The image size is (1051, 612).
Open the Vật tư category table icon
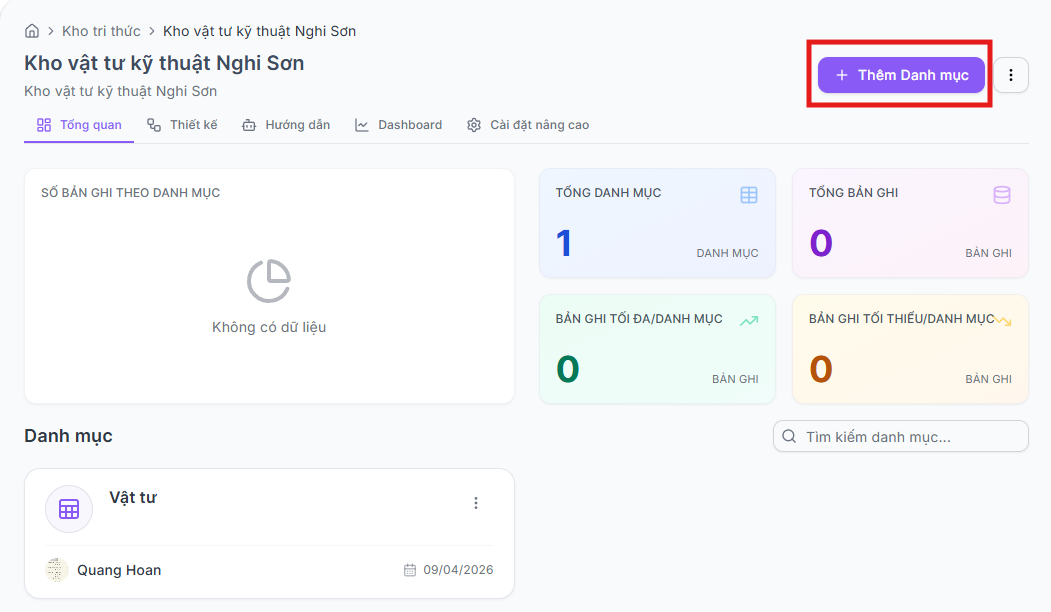pos(69,509)
